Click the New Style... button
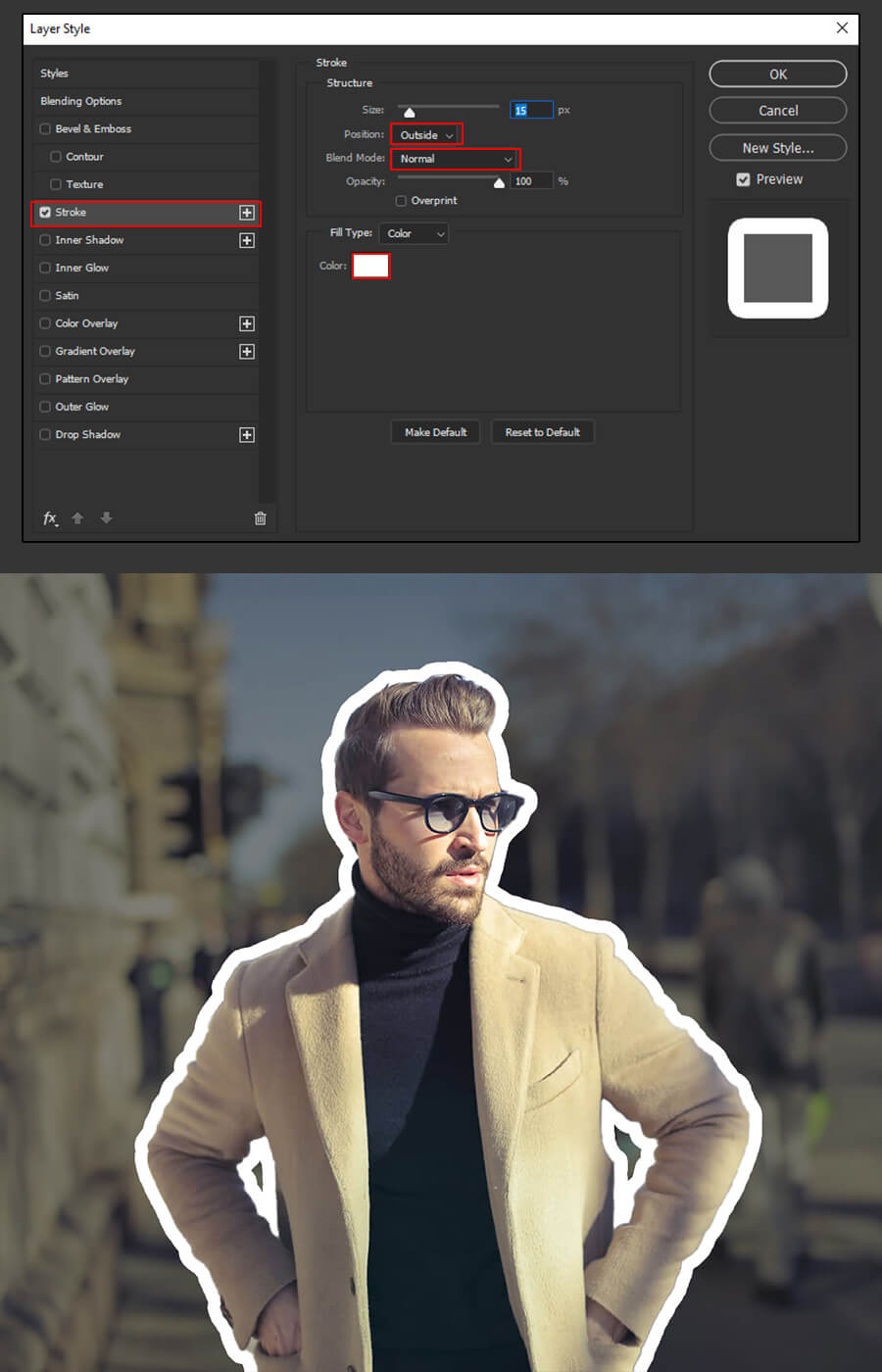This screenshot has width=882, height=1372. click(778, 148)
